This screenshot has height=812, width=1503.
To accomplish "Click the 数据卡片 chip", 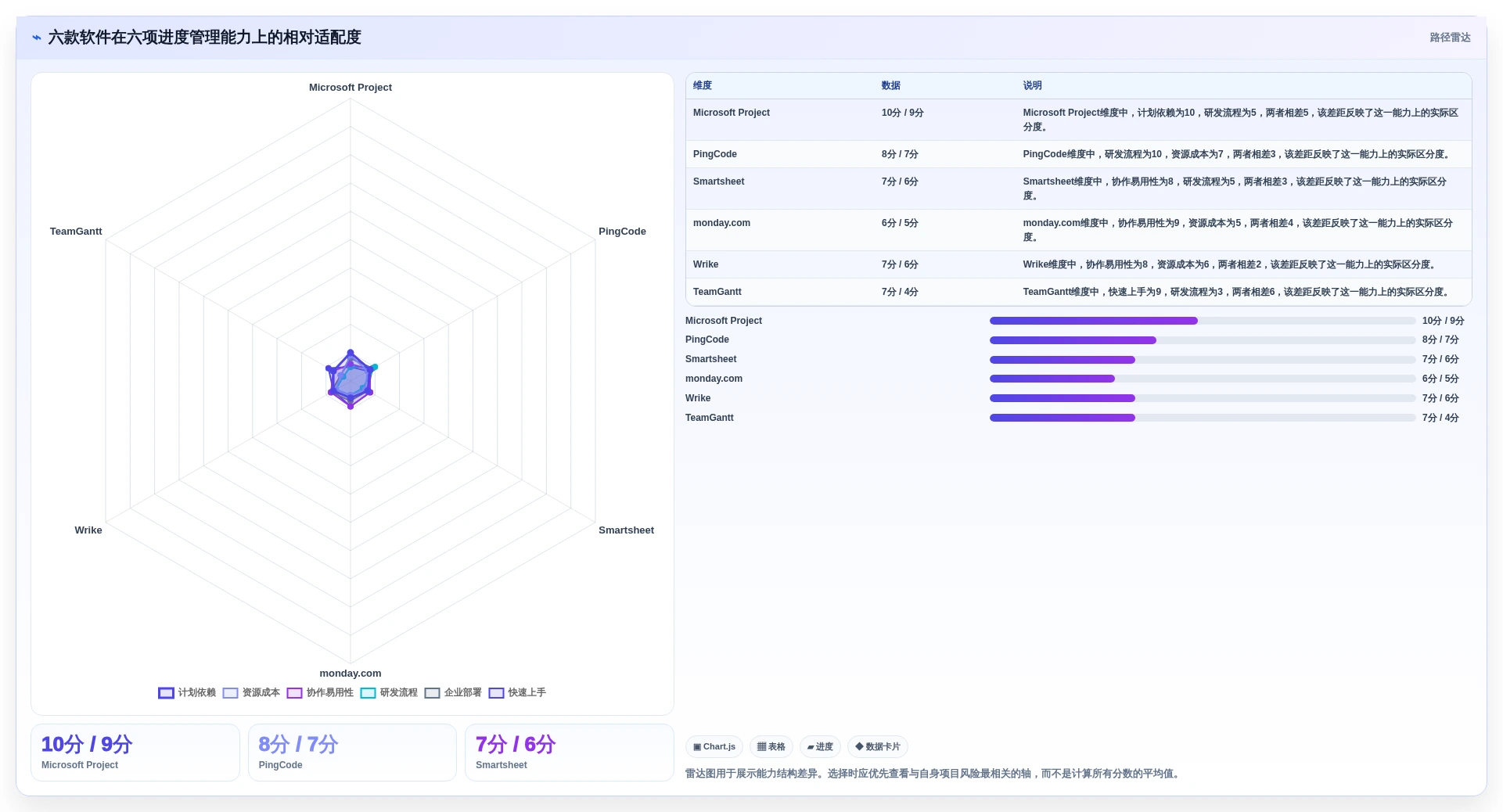I will click(878, 747).
